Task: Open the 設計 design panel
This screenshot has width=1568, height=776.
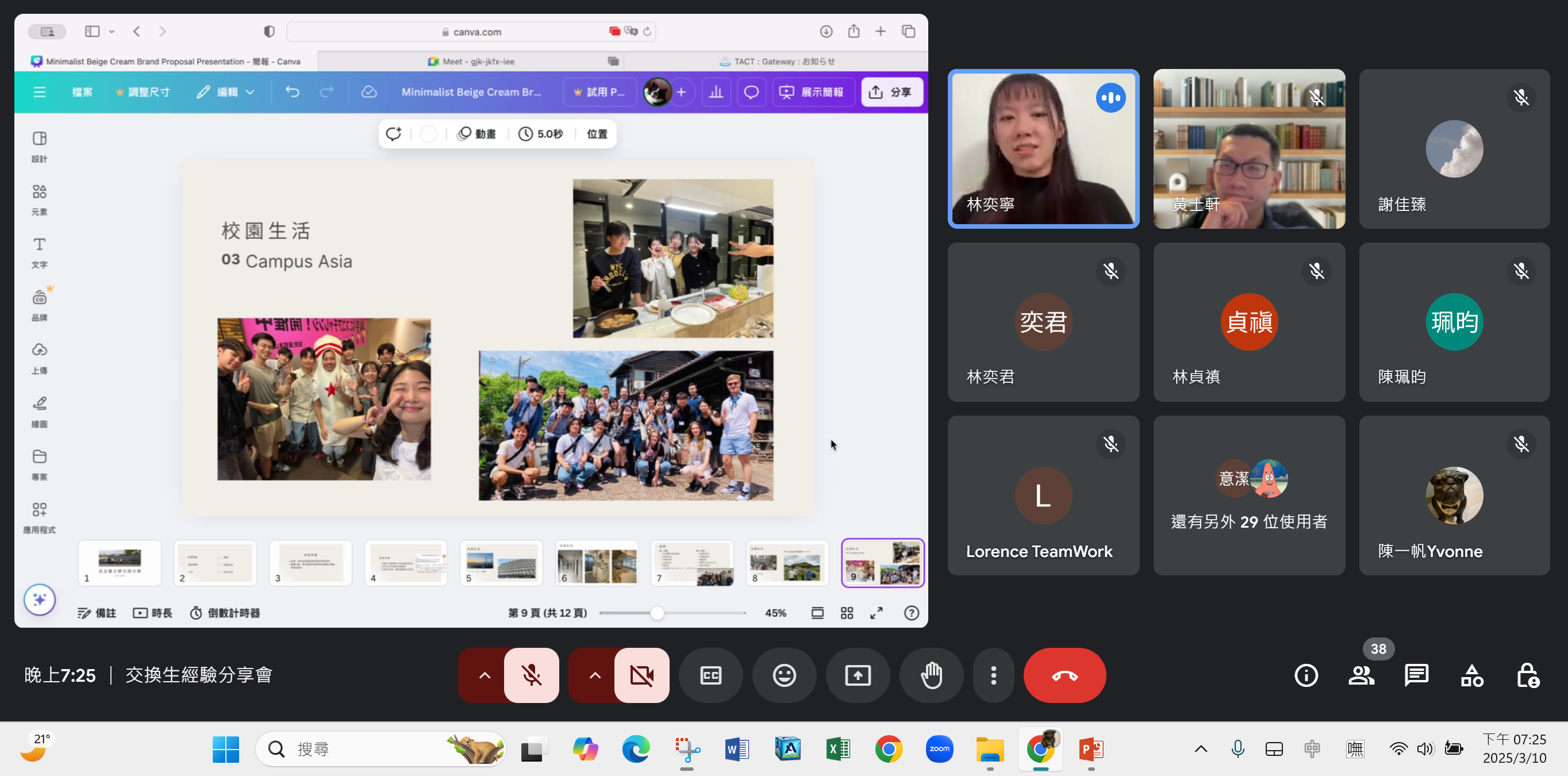Action: (40, 147)
